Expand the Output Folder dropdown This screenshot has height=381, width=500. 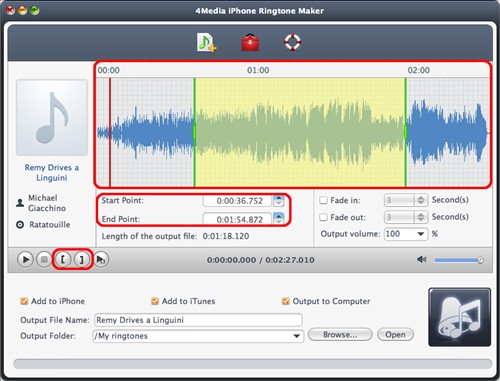click(x=198, y=336)
